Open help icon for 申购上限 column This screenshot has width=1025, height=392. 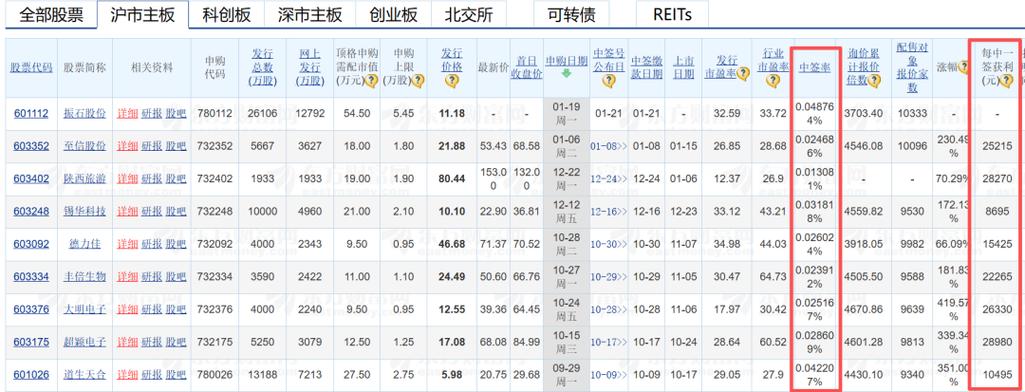418,81
